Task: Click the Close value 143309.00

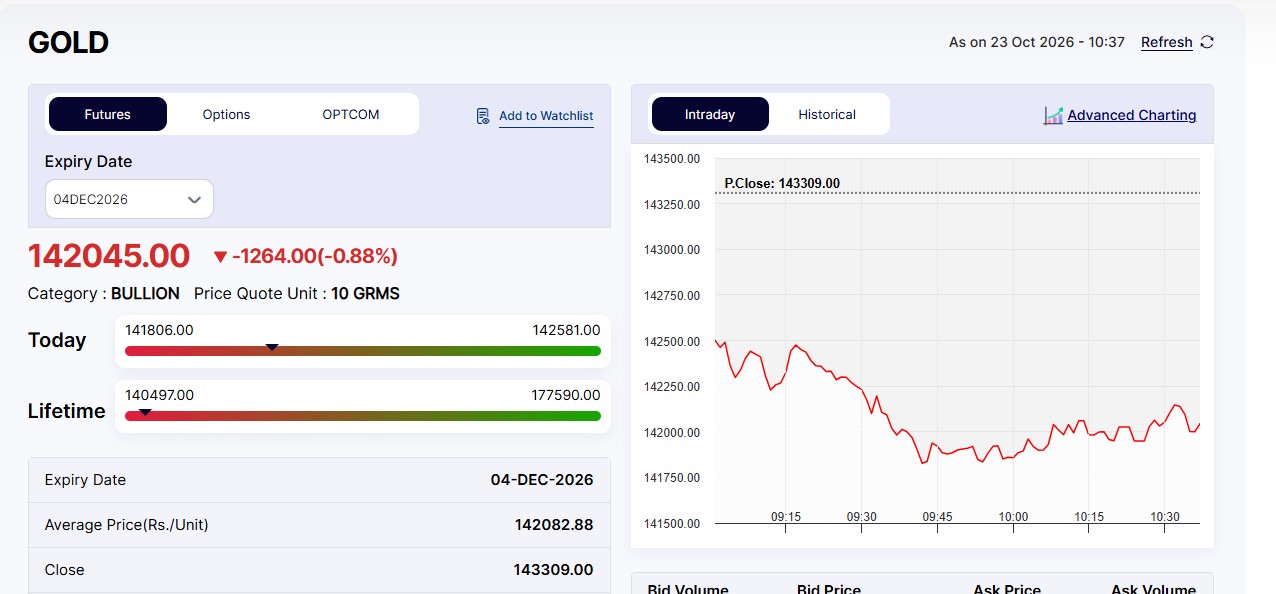Action: tap(554, 570)
